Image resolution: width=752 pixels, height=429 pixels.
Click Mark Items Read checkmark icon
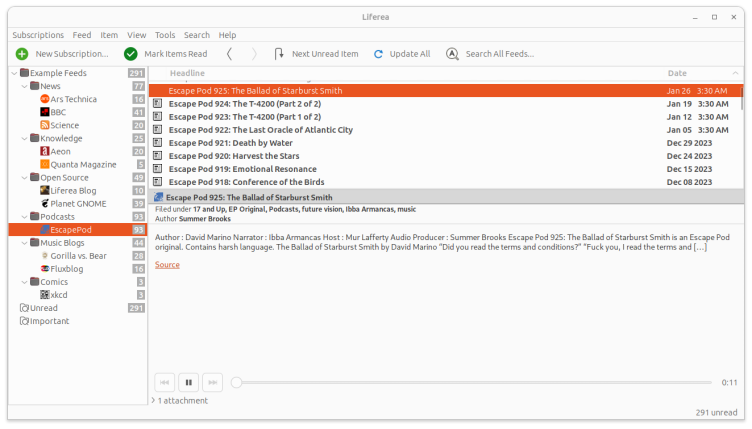tap(131, 54)
